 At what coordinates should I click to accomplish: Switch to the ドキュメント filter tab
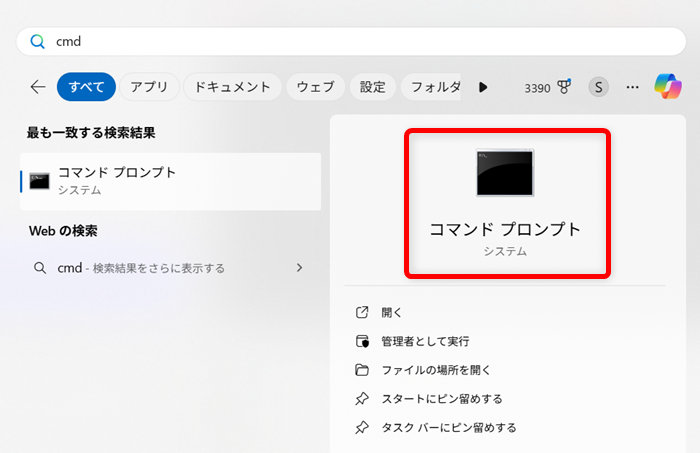[x=233, y=87]
